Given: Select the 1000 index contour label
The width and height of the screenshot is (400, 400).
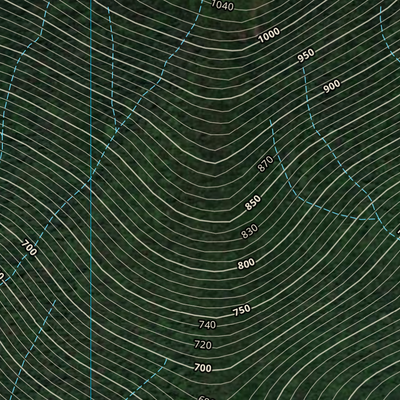Looking at the screenshot, I should 269,35.
